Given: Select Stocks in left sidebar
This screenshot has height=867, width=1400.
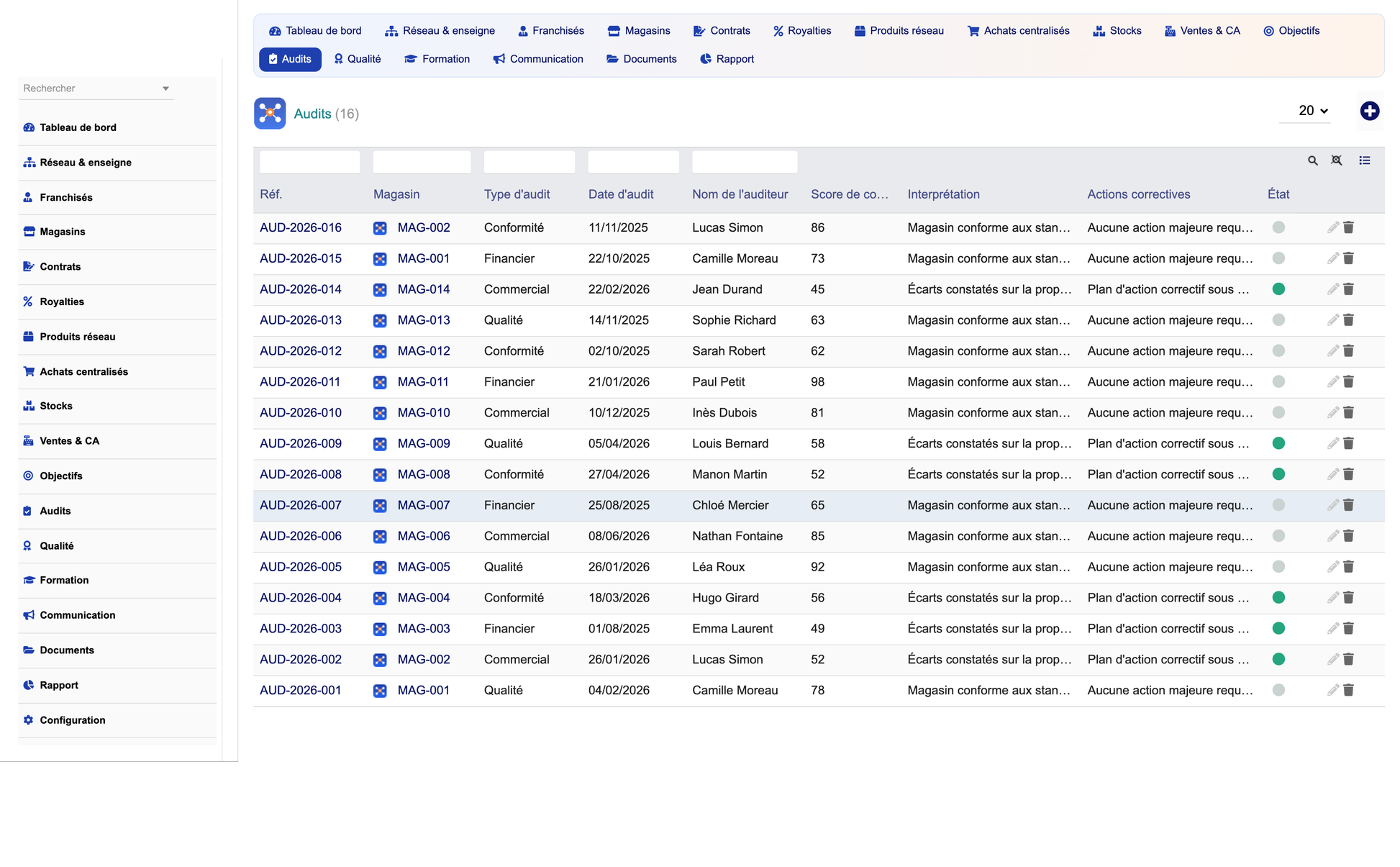Looking at the screenshot, I should click(x=117, y=406).
